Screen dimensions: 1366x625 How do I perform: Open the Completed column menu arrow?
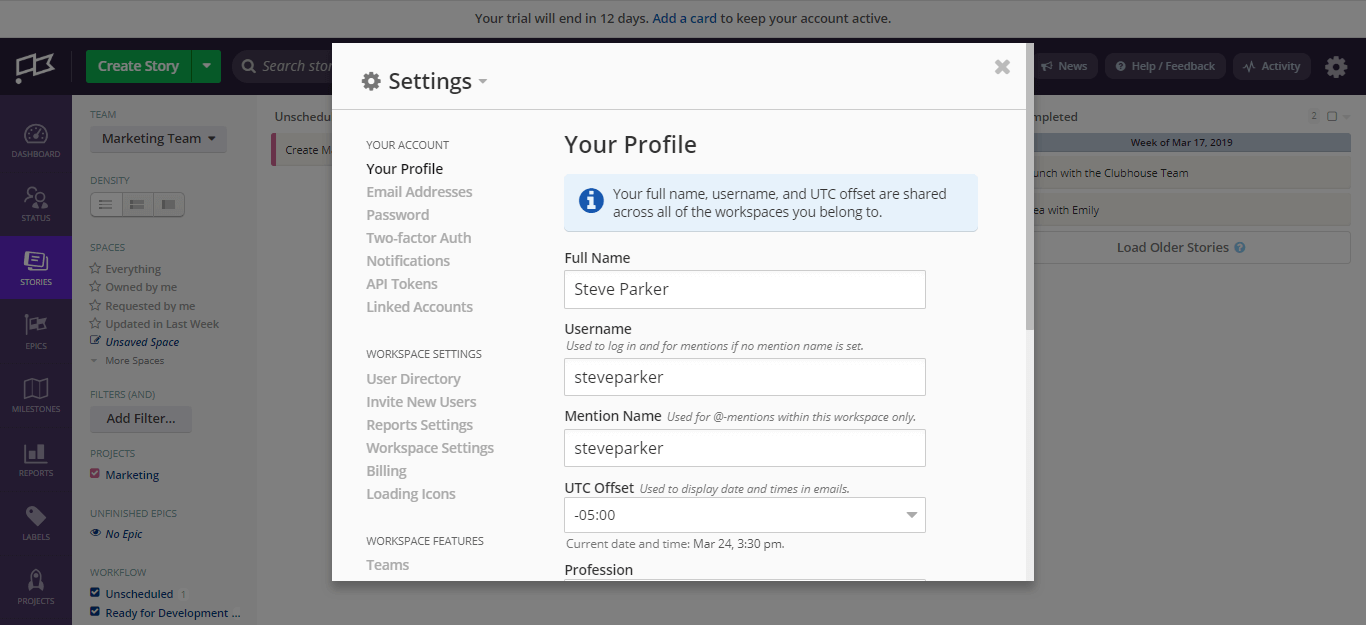coord(1346,117)
